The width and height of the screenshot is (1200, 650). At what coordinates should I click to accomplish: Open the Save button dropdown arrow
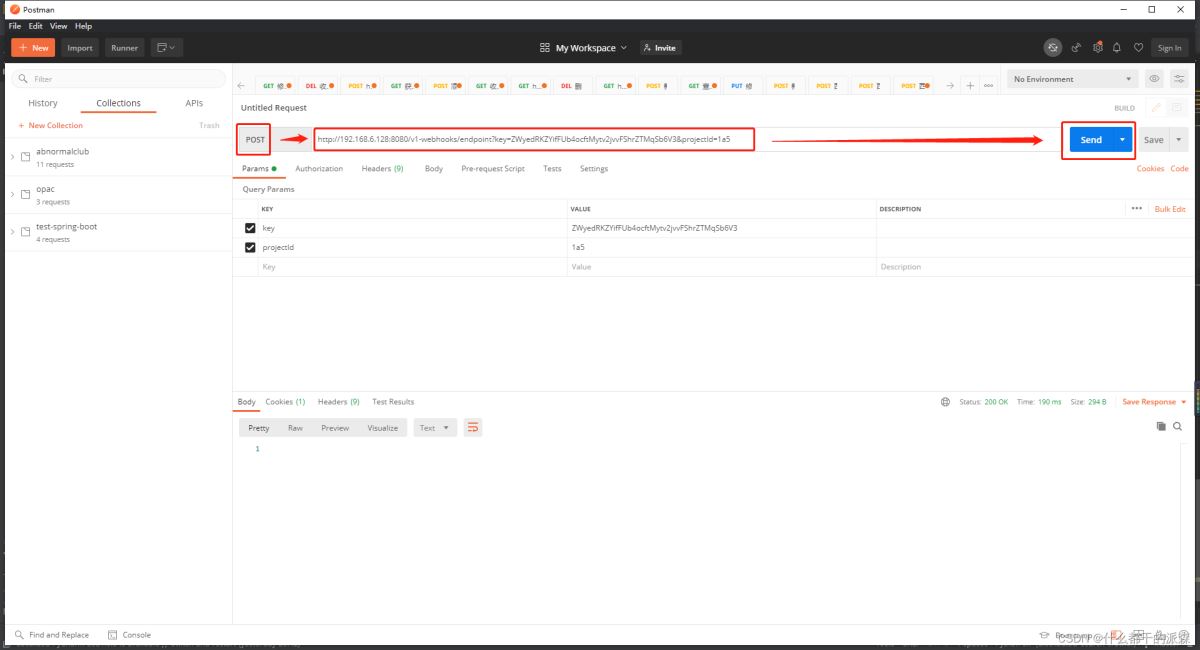[x=1178, y=140]
